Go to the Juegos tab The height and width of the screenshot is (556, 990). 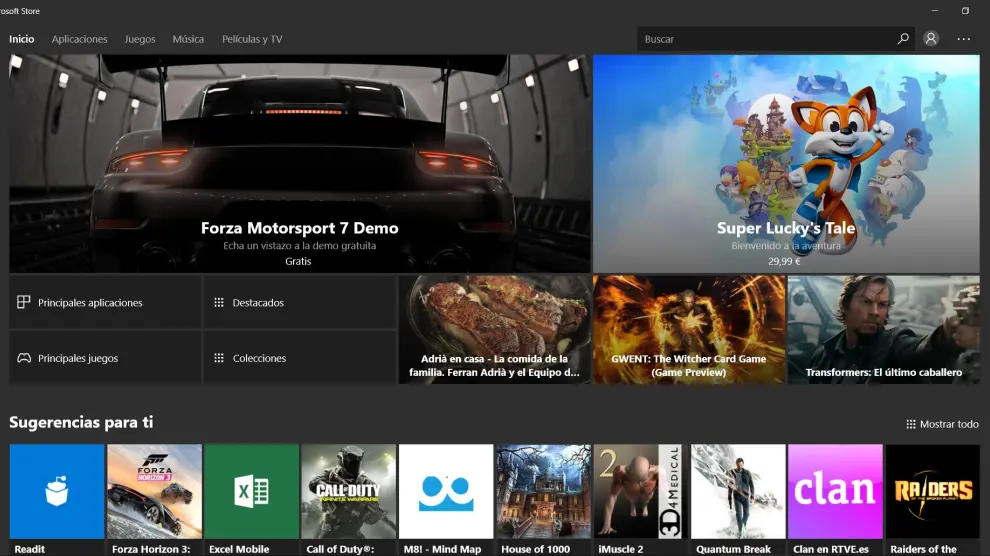pyautogui.click(x=140, y=39)
